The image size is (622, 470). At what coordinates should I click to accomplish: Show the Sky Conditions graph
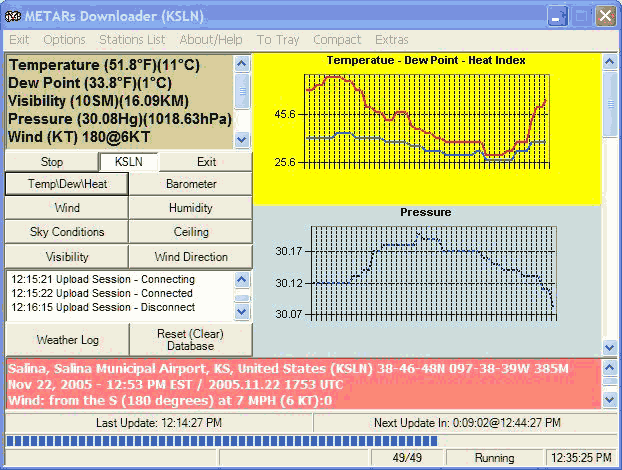pos(67,232)
